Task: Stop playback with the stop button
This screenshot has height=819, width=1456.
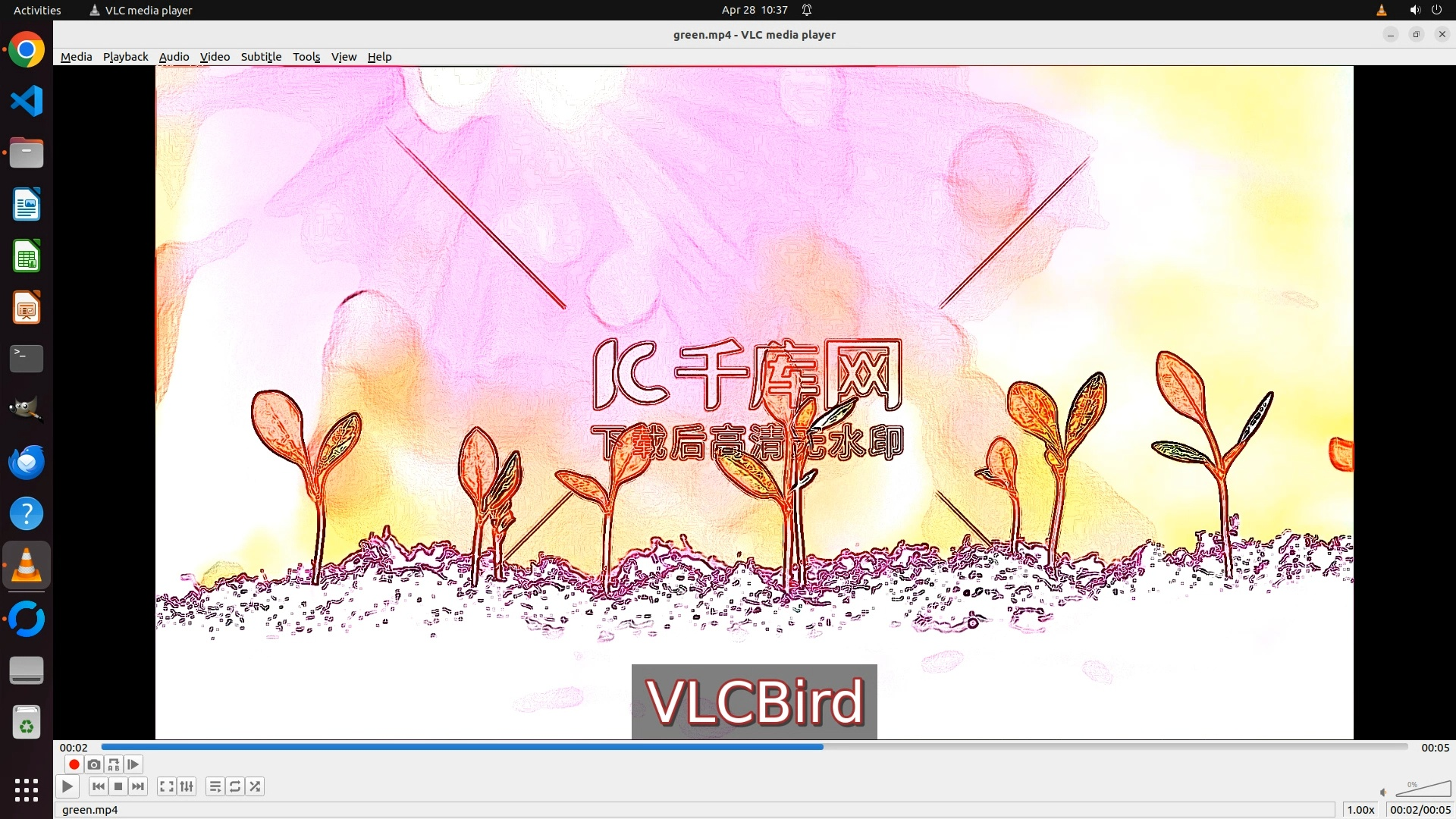Action: 118,786
